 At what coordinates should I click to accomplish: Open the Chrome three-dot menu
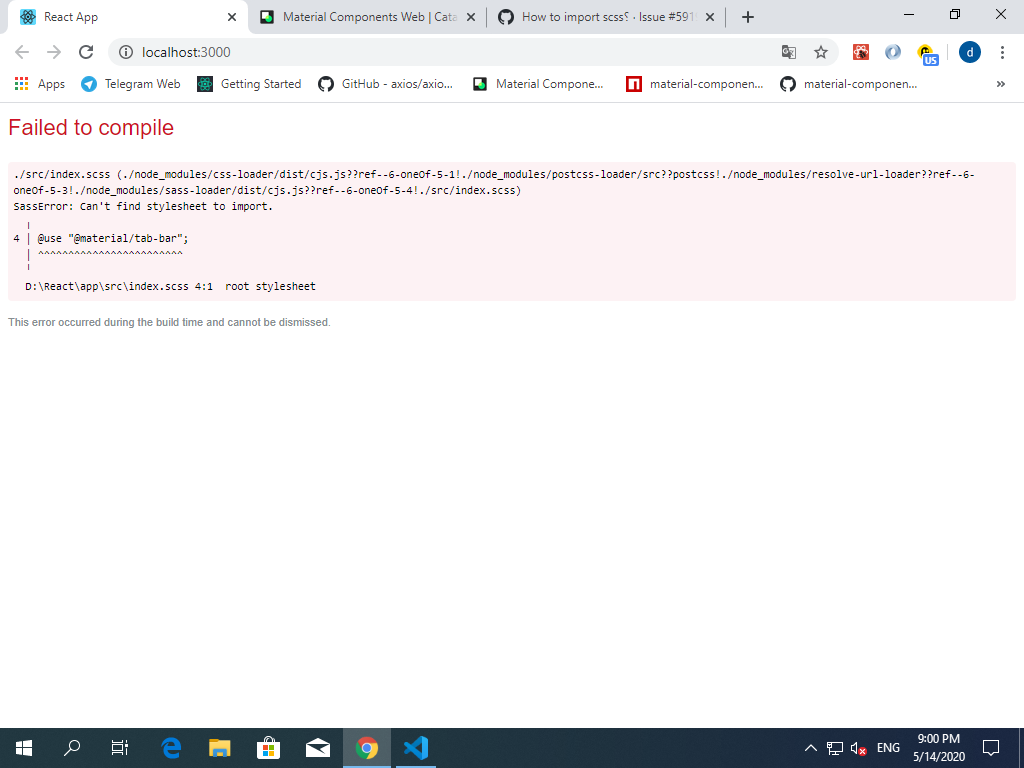[1003, 52]
